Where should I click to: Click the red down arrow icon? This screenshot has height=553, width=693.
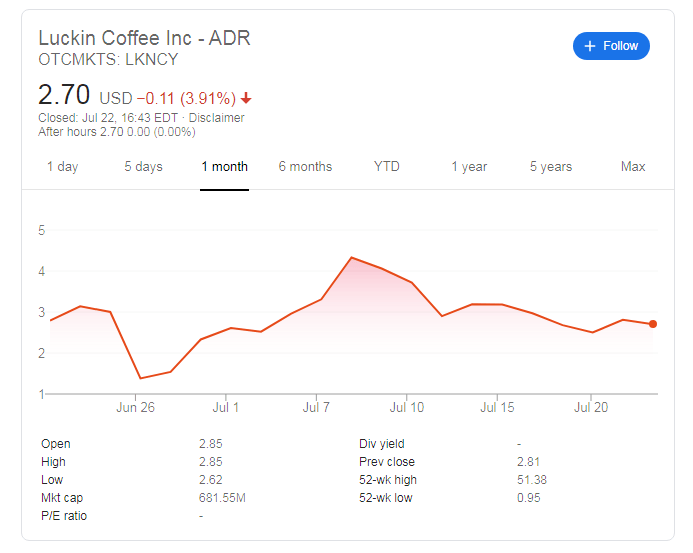pos(246,98)
